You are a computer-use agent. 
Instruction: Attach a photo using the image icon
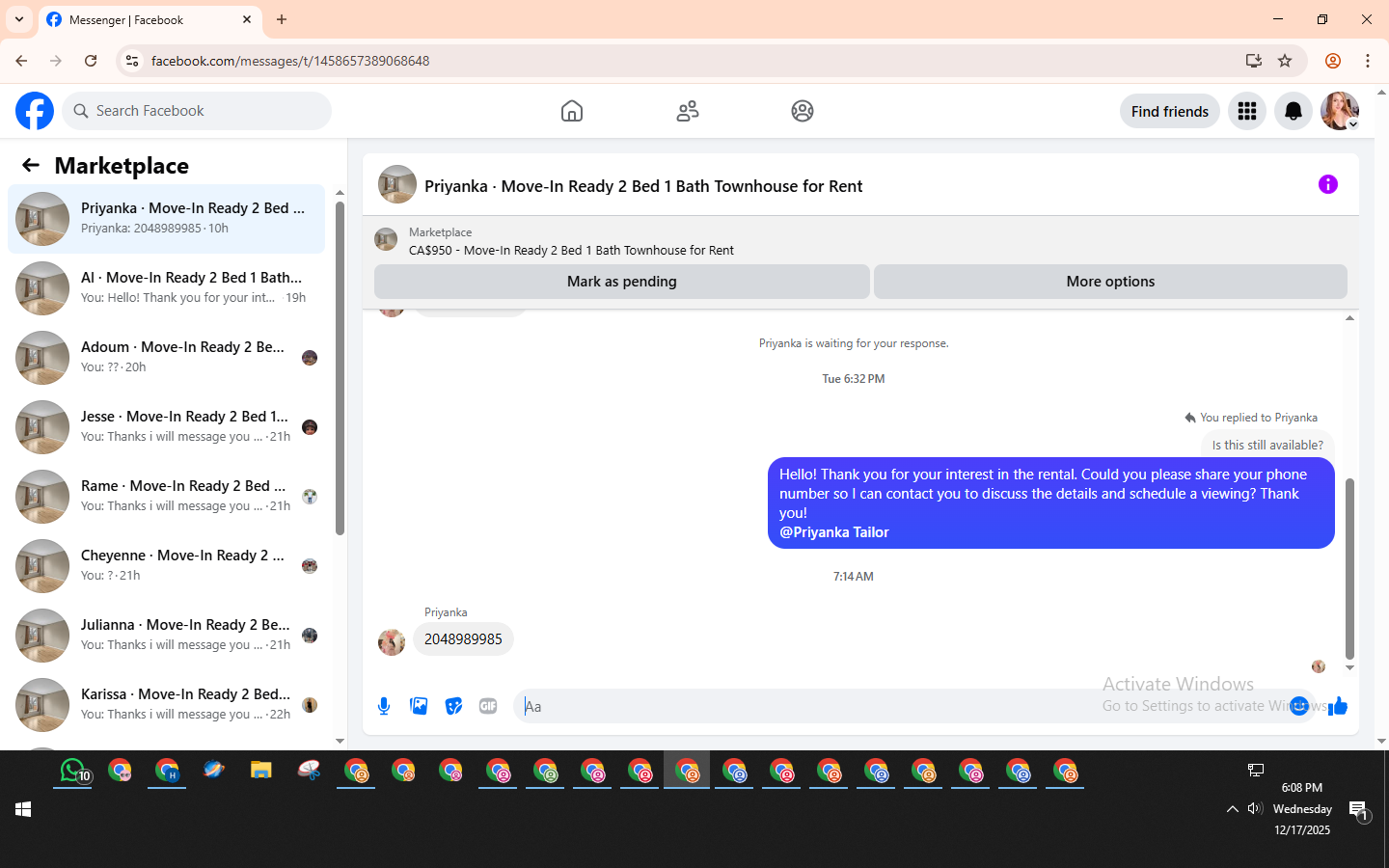(x=419, y=706)
